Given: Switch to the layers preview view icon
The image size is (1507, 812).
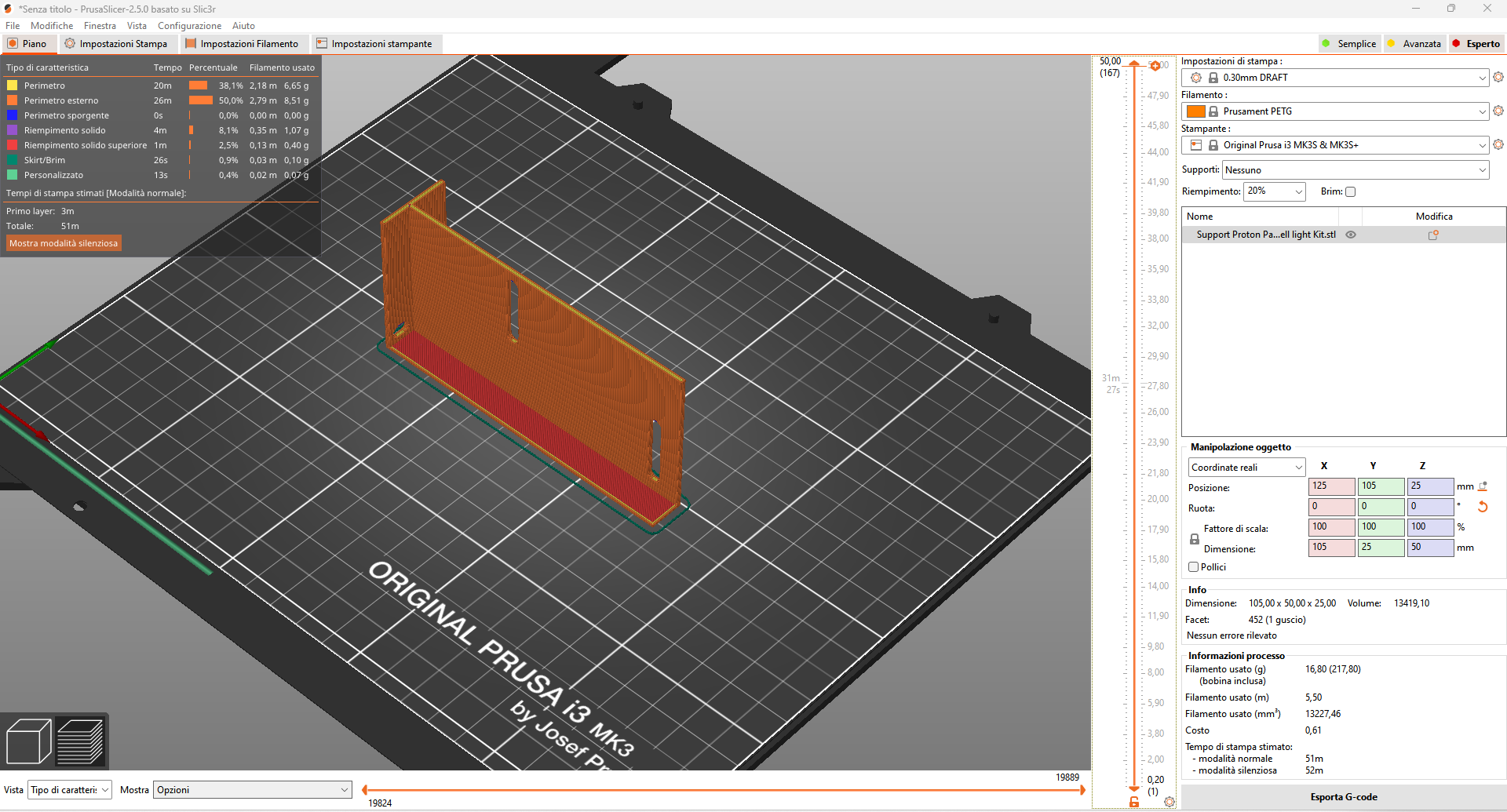Looking at the screenshot, I should [80, 741].
